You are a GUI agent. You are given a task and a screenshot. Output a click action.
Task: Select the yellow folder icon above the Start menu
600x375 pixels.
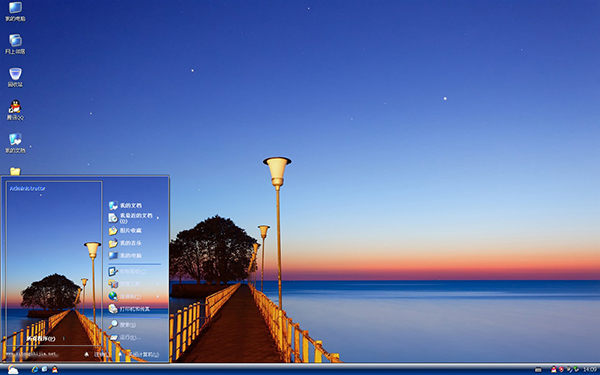[15, 171]
